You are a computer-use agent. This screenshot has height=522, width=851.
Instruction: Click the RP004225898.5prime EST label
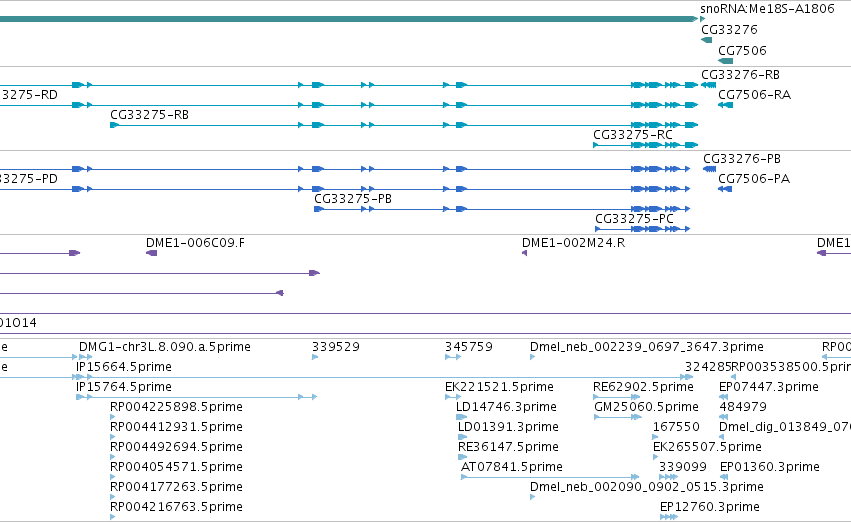tap(176, 408)
